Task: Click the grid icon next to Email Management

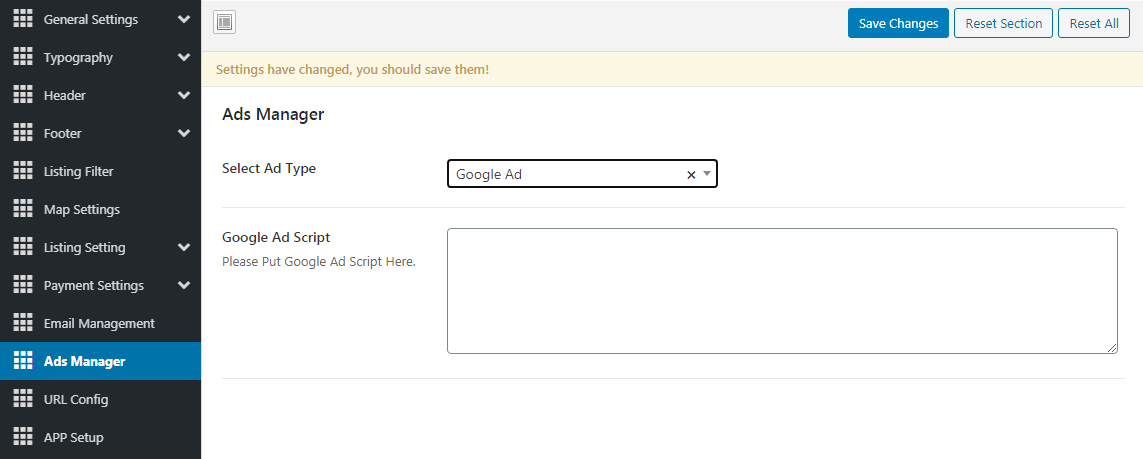Action: [23, 323]
